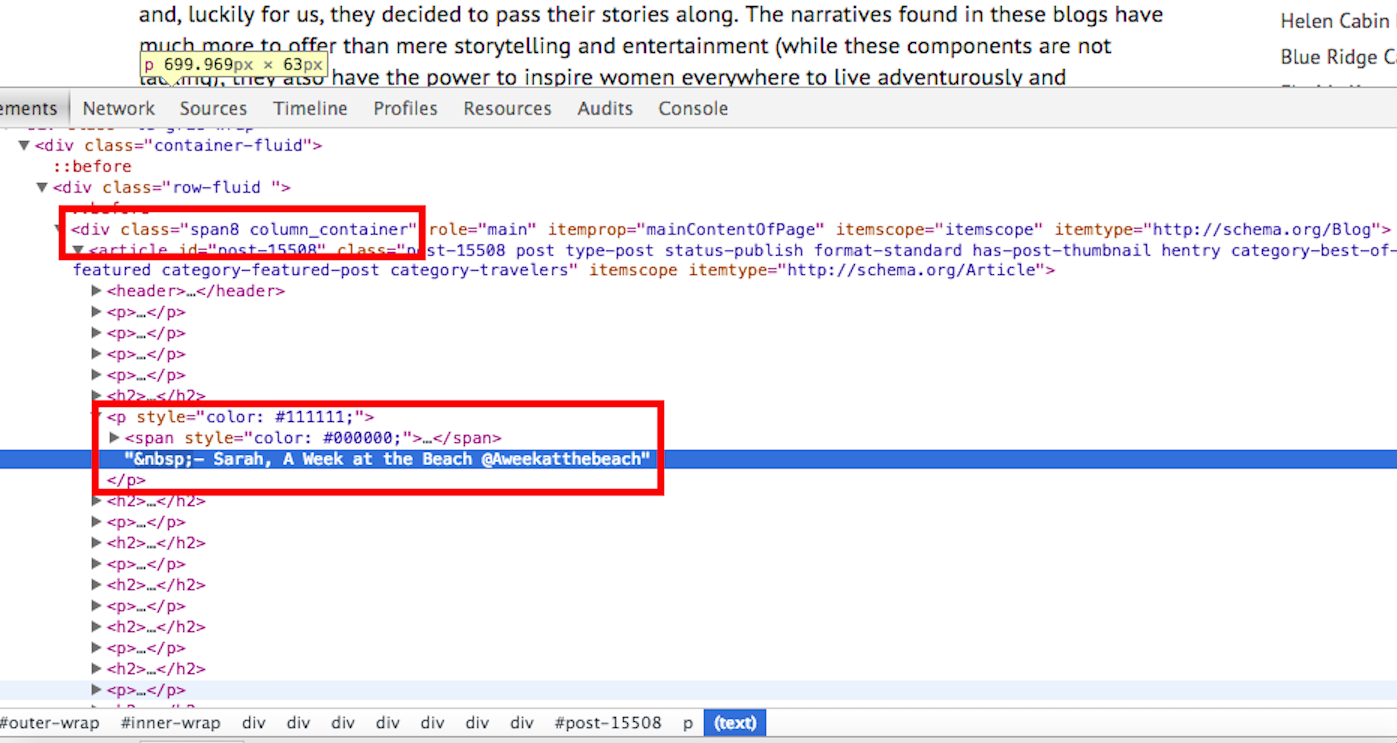Select the Sarah, A Week at the Beach text node
This screenshot has width=1397, height=743.
point(387,459)
